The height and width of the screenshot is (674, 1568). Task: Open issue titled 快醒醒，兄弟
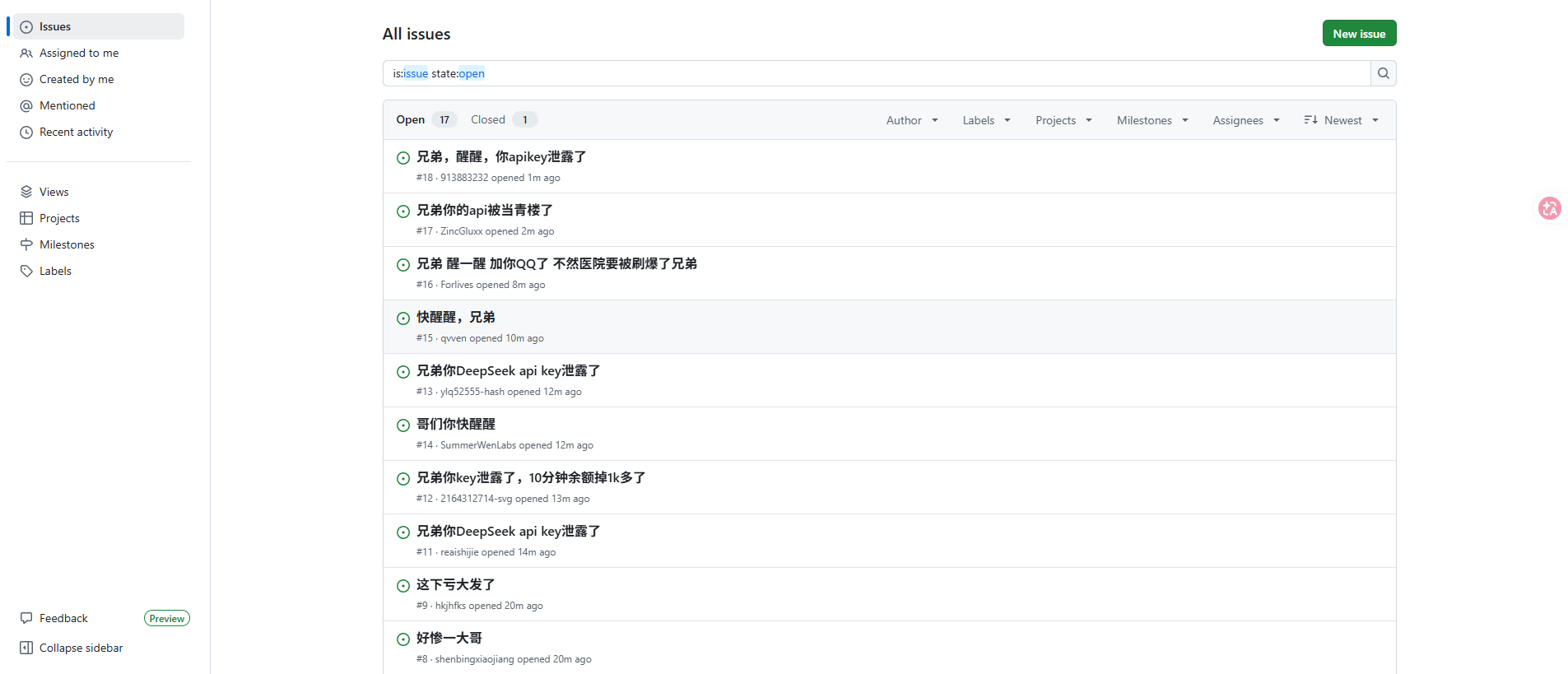(x=456, y=317)
